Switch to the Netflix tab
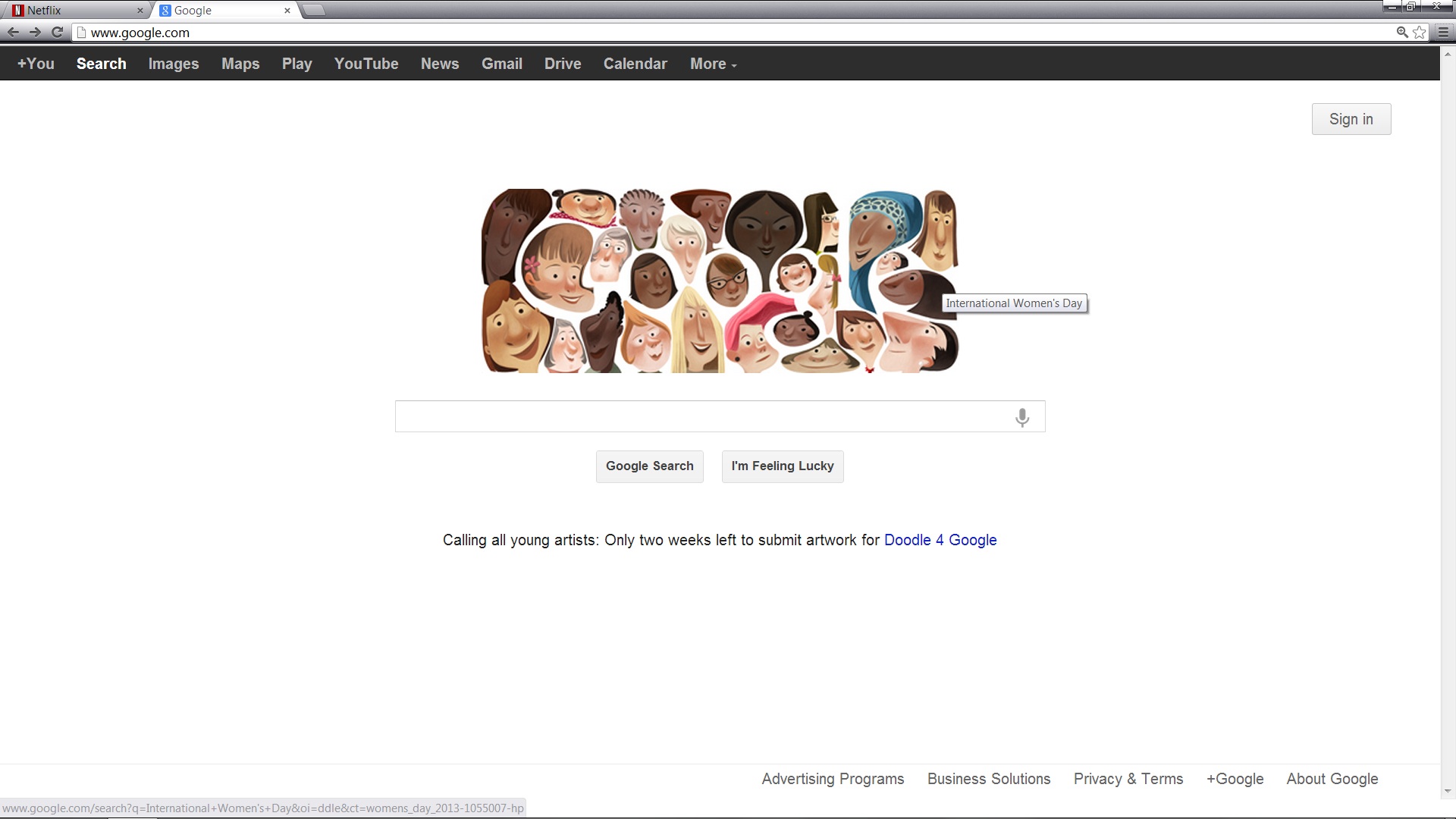The height and width of the screenshot is (819, 1456). (68, 11)
